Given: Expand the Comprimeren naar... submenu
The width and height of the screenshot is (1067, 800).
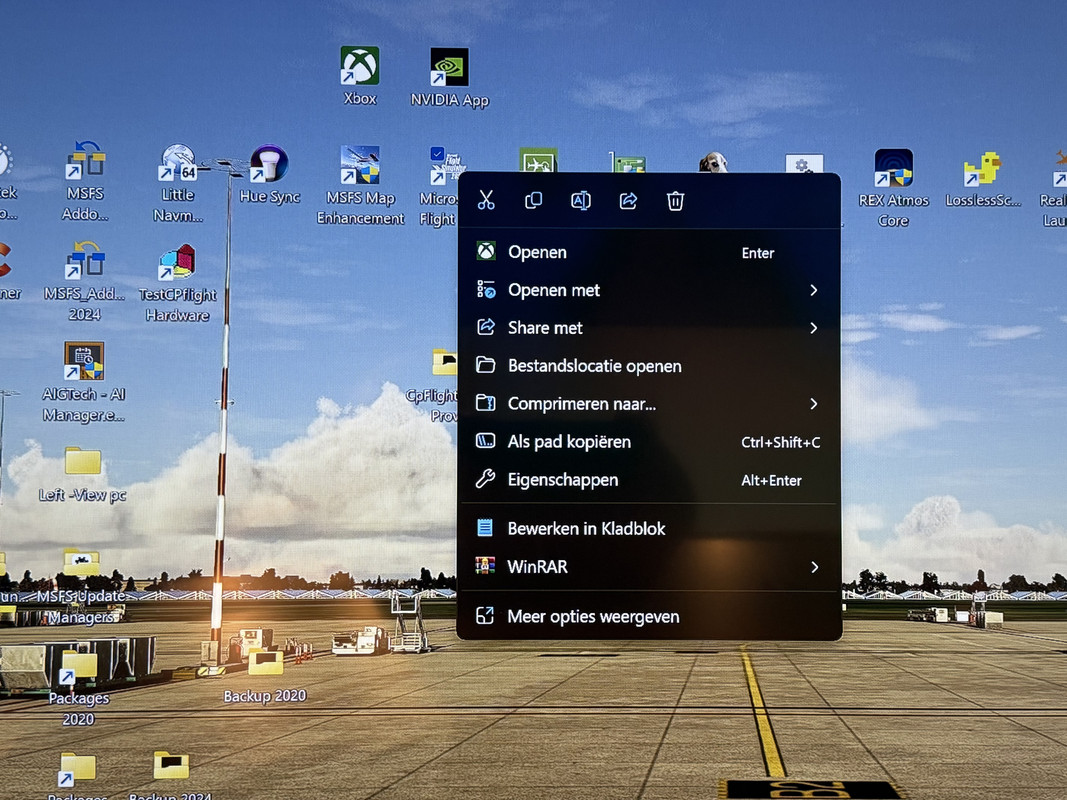Looking at the screenshot, I should (x=649, y=404).
